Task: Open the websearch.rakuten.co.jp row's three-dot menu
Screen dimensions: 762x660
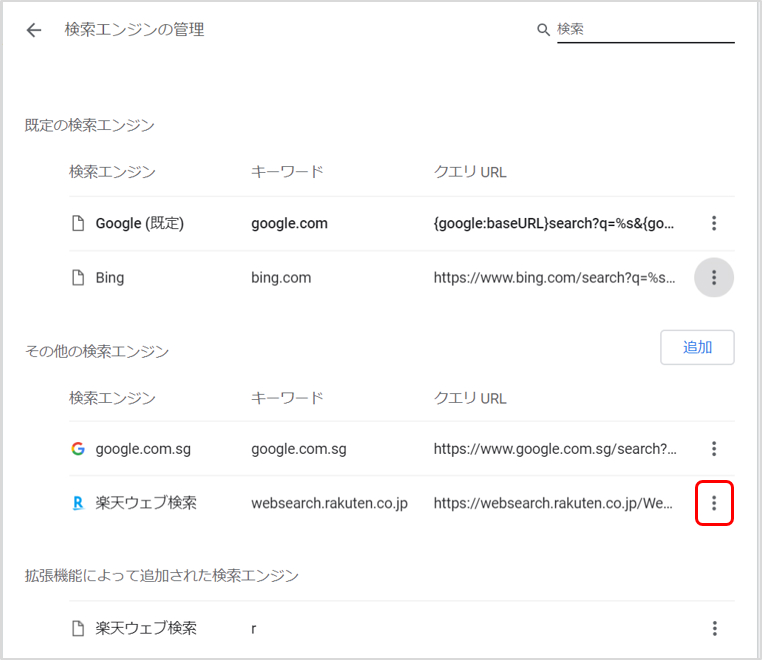Action: pos(714,503)
